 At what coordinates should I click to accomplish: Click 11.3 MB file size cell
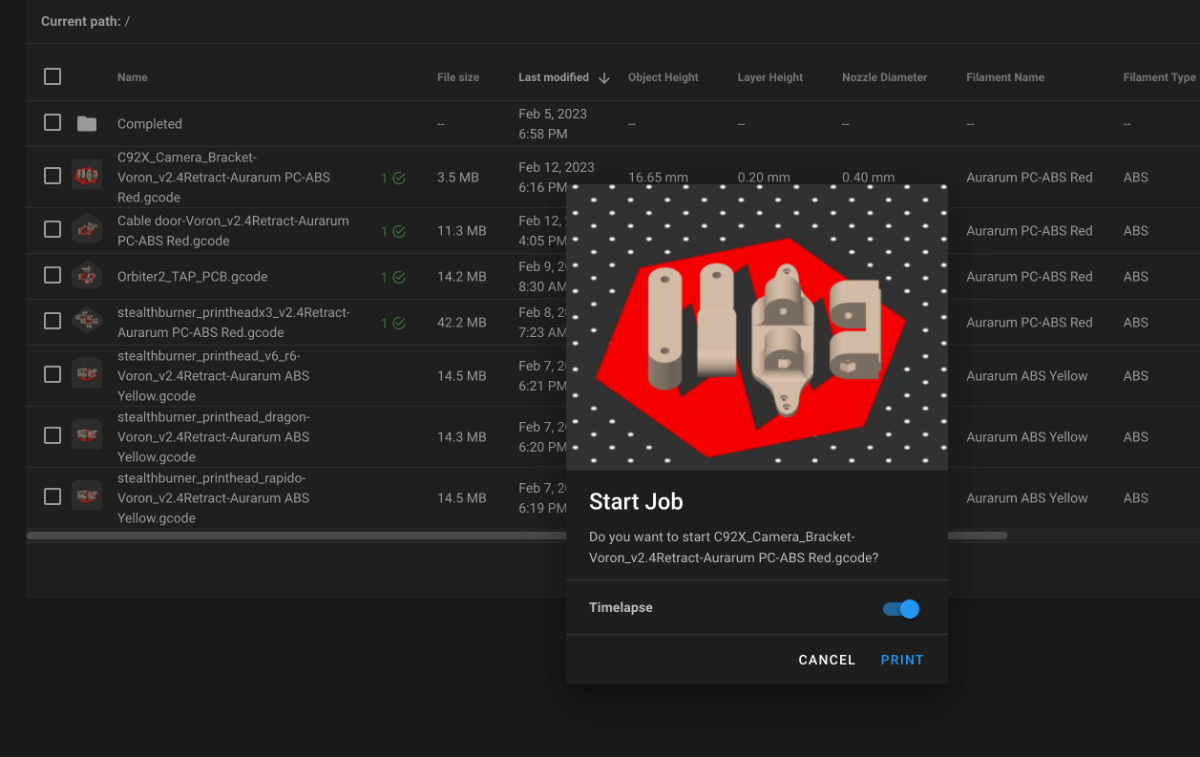coord(462,231)
